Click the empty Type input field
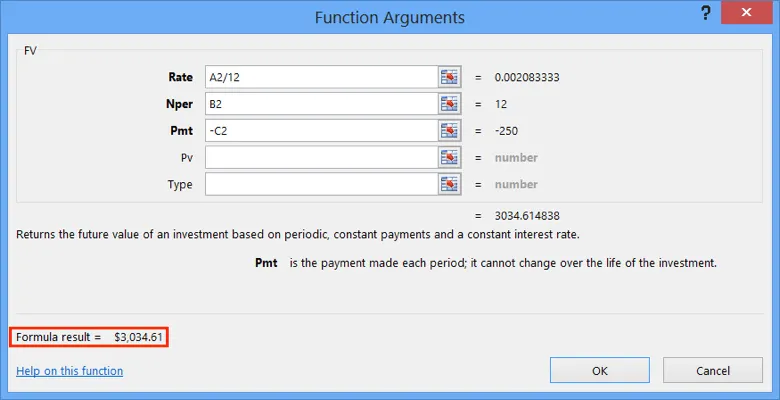 [319, 184]
